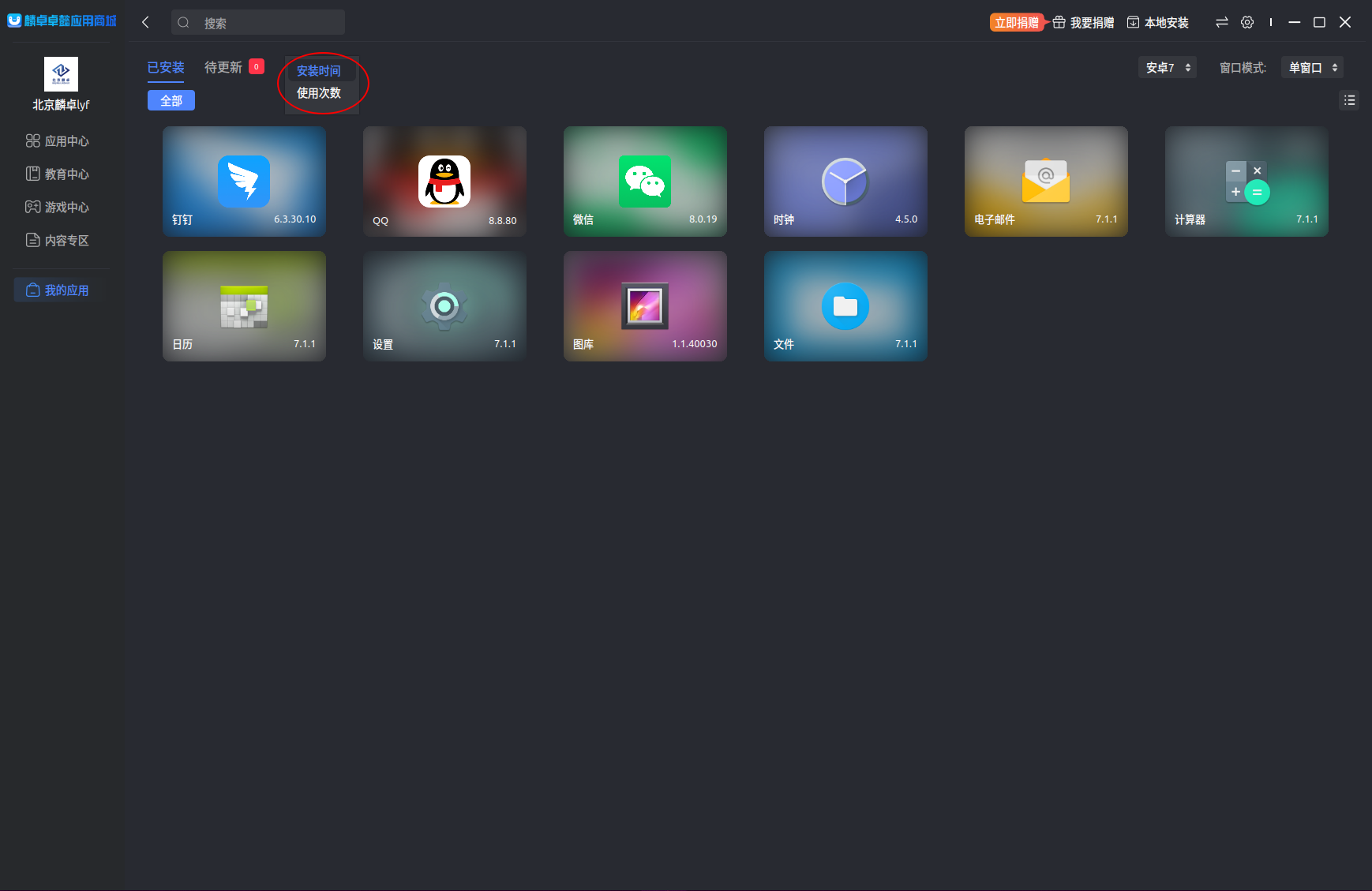
Task: Open the 单窗口 window mode dropdown
Action: (x=1312, y=68)
